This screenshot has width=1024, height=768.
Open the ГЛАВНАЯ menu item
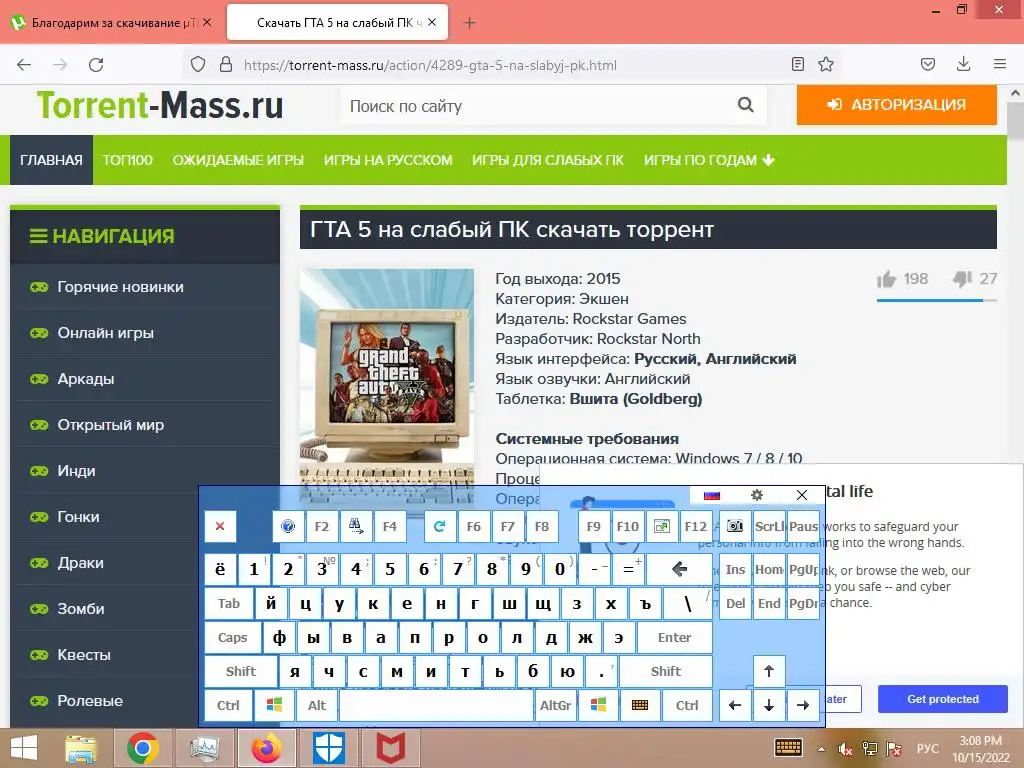tap(51, 160)
